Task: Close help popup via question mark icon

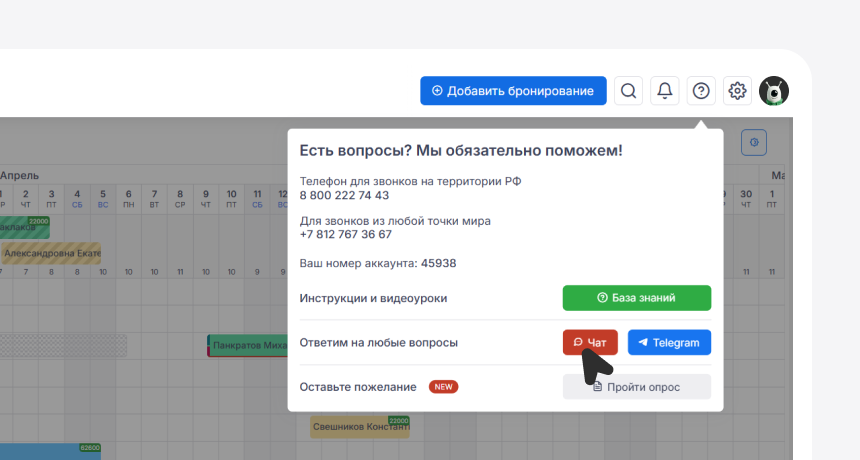Action: pyautogui.click(x=701, y=91)
